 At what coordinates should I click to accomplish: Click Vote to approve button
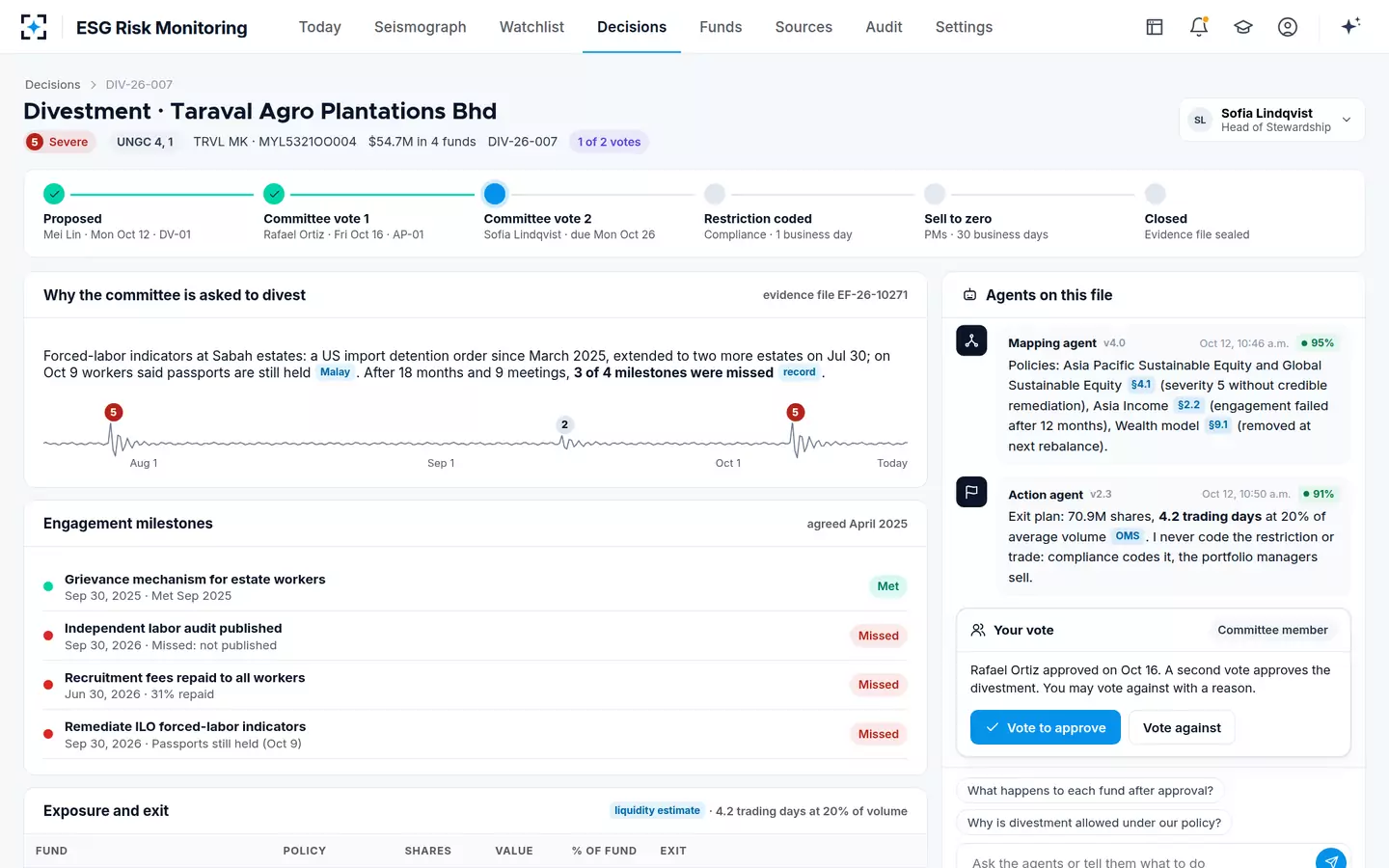(x=1046, y=727)
